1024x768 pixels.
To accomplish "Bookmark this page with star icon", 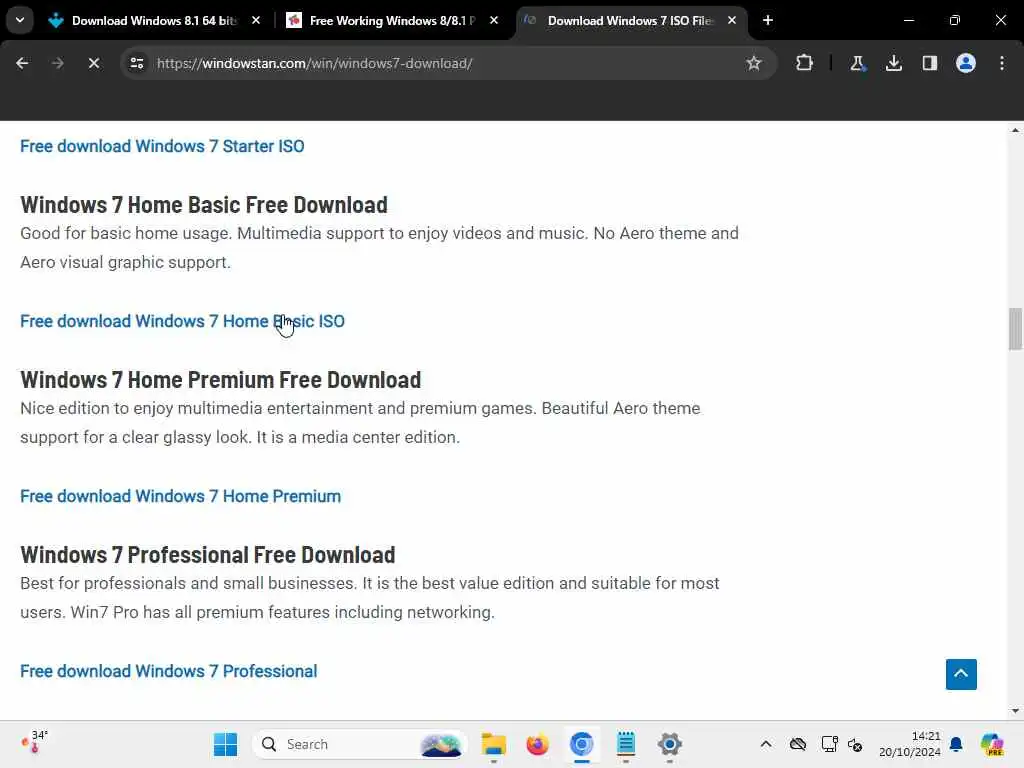I will click(x=754, y=63).
